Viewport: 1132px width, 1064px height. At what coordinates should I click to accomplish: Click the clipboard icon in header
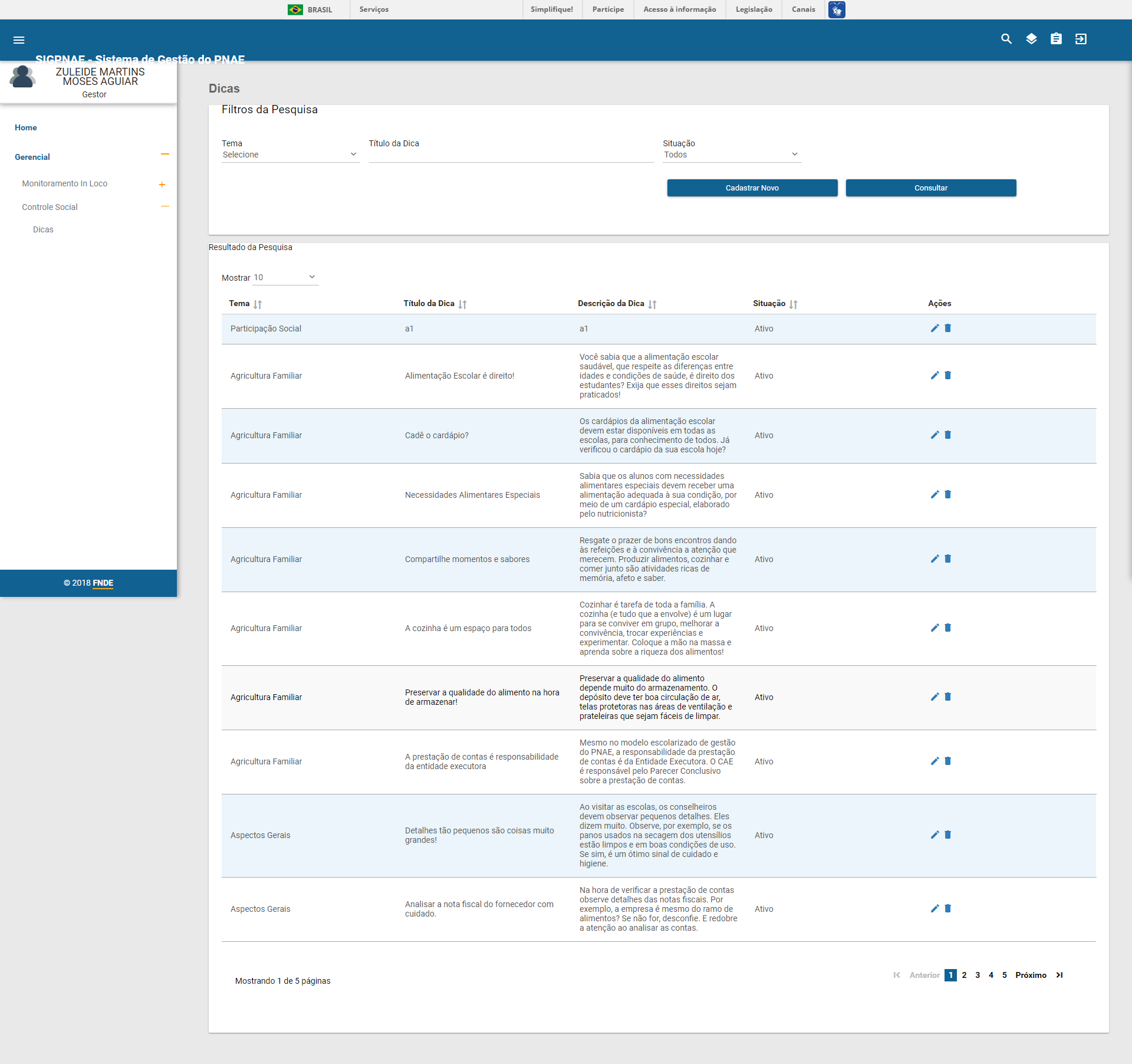pyautogui.click(x=1056, y=39)
